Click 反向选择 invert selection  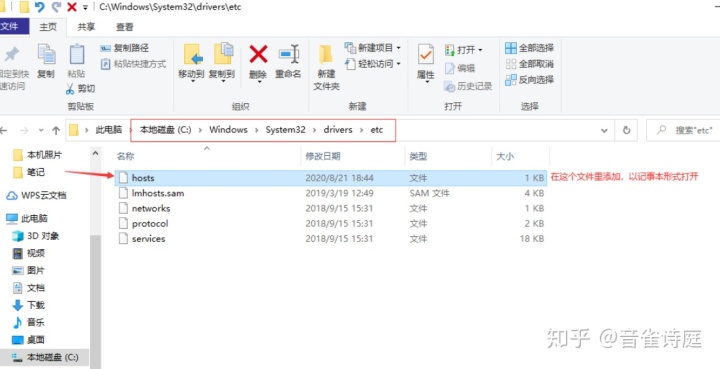tap(529, 80)
